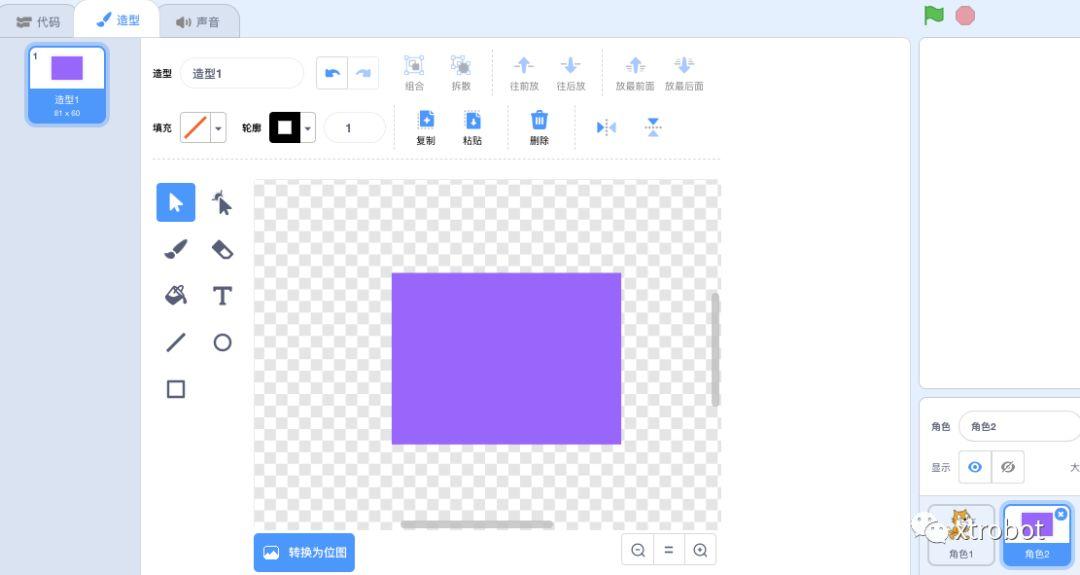This screenshot has height=575, width=1080.
Task: Switch to the 代码 (Code) tab
Action: coord(38,21)
